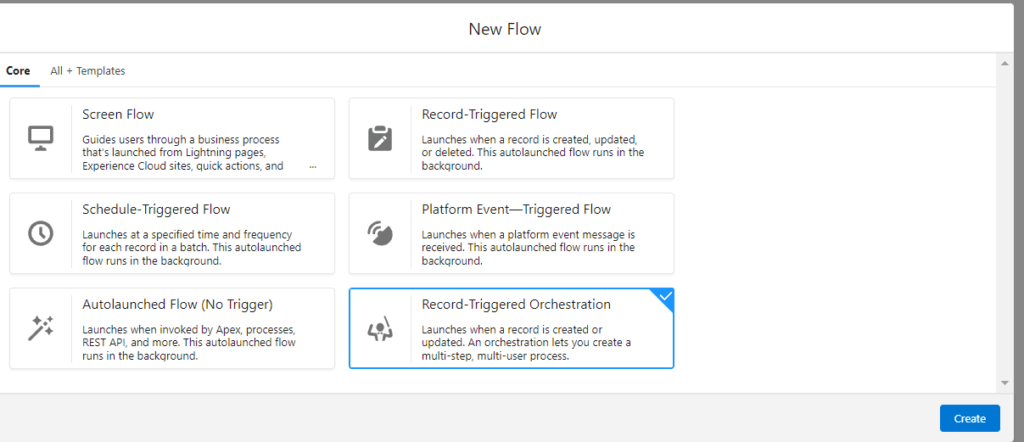Click the Record-Triggered Flow clipboard icon
Screen dimensions: 1024x442
point(380,138)
